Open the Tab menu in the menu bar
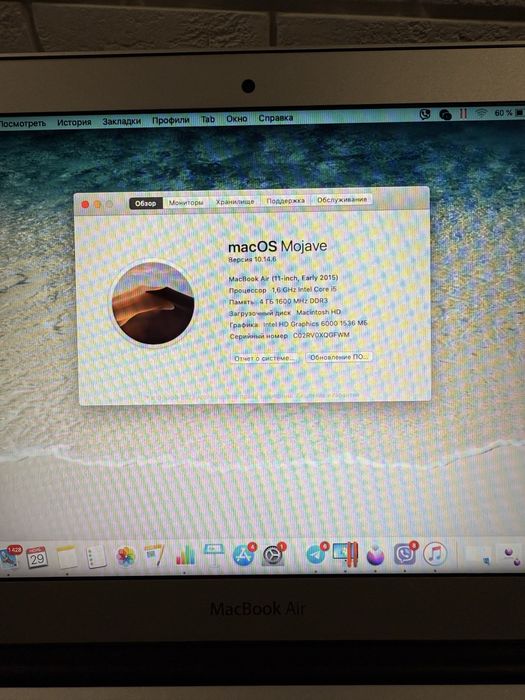The height and width of the screenshot is (700, 525). click(208, 119)
